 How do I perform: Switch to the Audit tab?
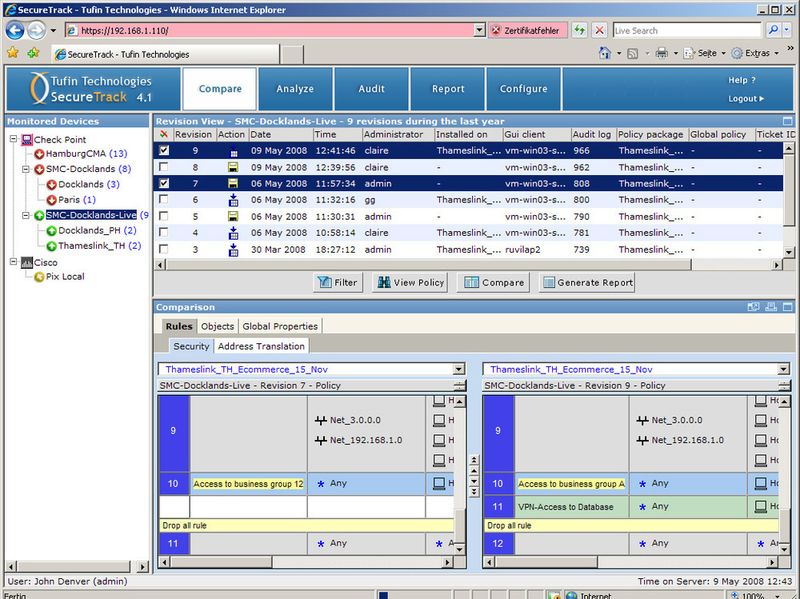(x=371, y=89)
